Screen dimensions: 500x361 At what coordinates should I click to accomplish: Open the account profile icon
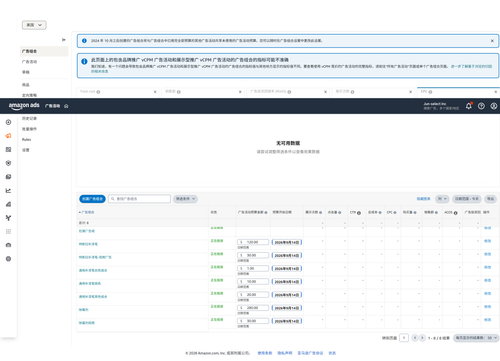(x=494, y=106)
